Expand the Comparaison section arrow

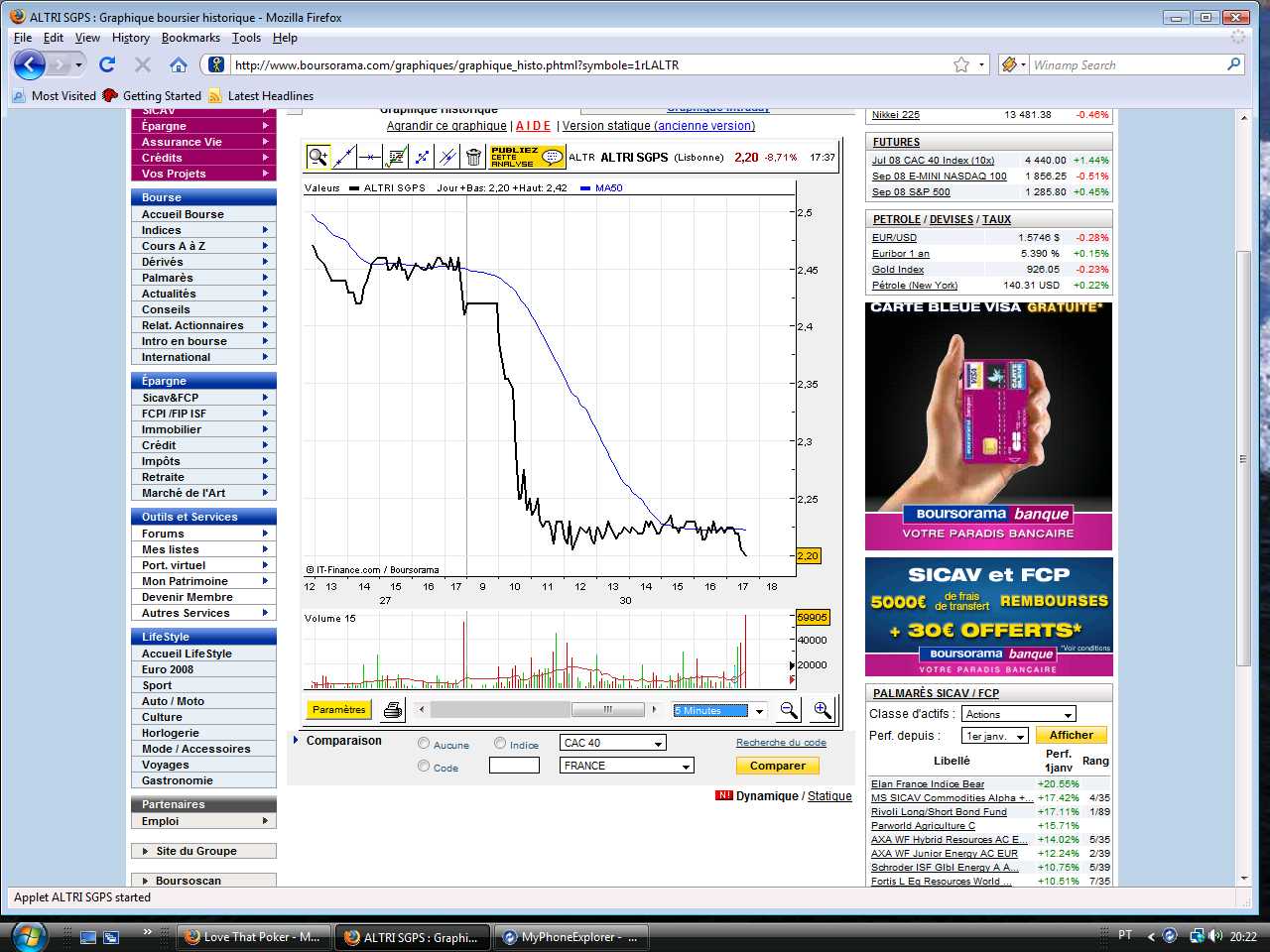[297, 741]
